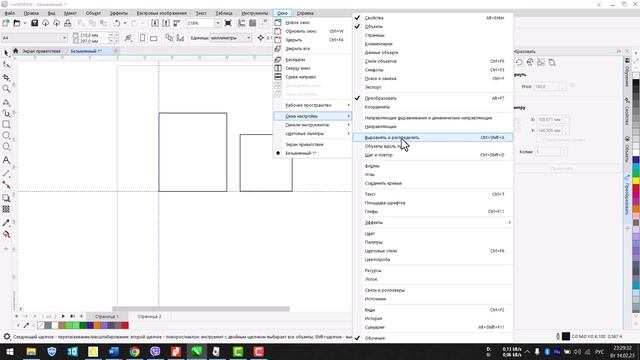Open a new document tab with plus
Viewport: 640px width, 360px height.
[116, 51]
